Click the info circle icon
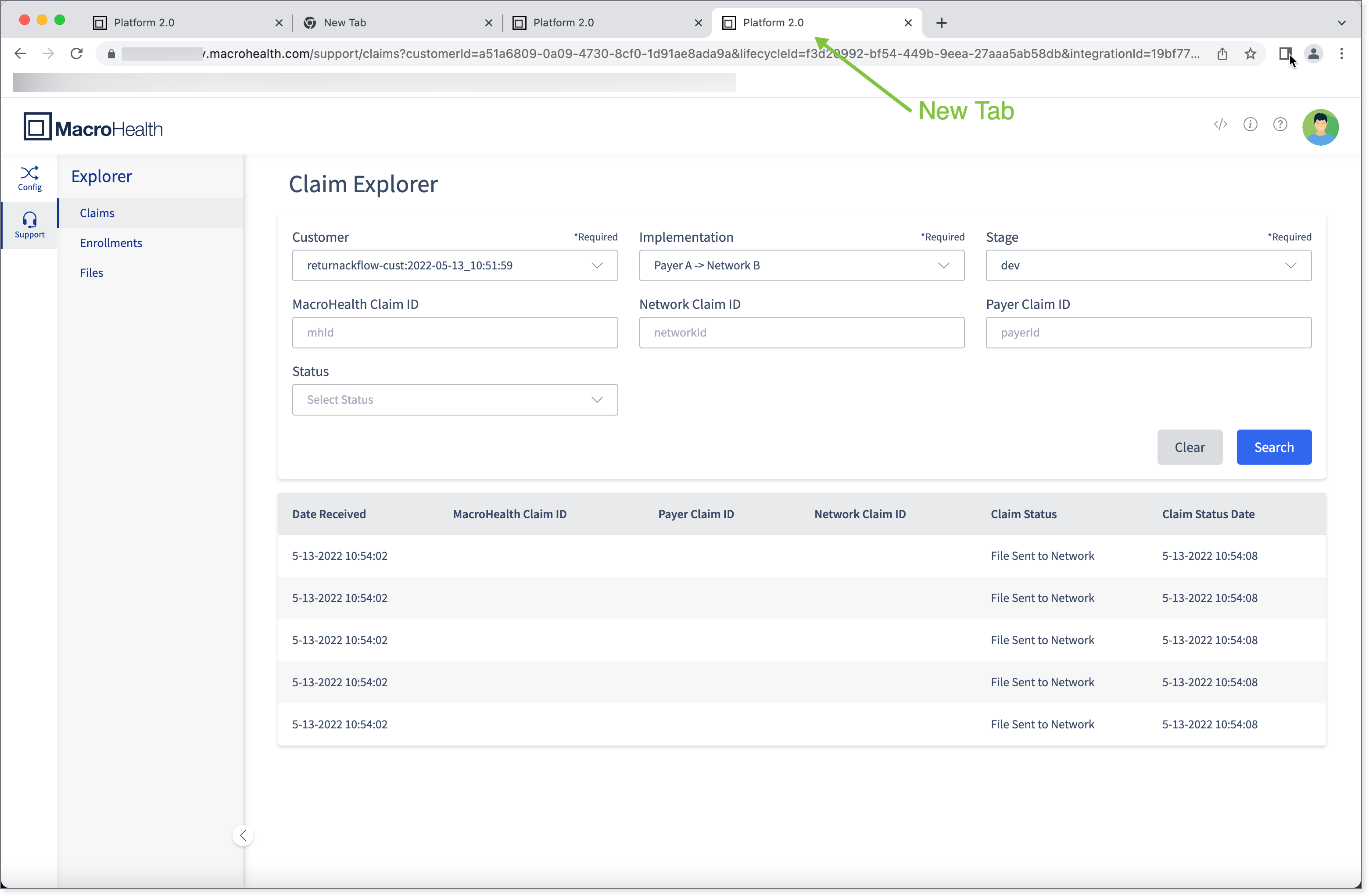Screen dimensions: 1369x896 pos(1251,124)
